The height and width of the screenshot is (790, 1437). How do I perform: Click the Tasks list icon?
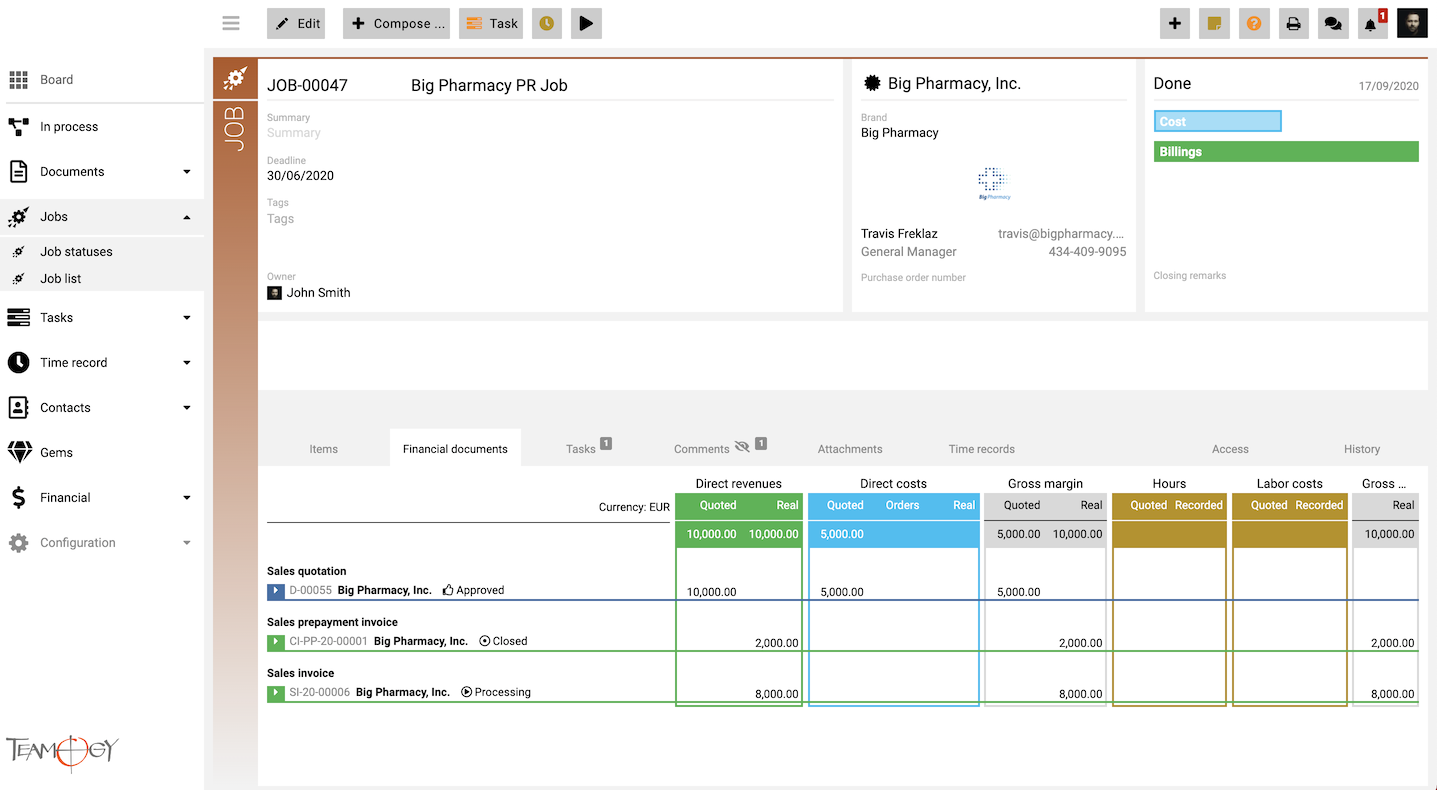(x=18, y=318)
